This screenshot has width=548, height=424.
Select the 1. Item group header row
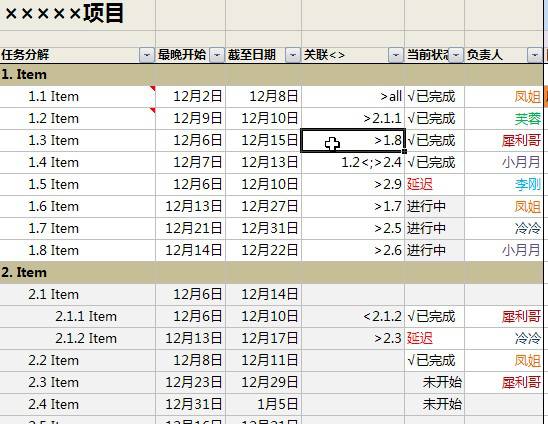click(x=272, y=74)
